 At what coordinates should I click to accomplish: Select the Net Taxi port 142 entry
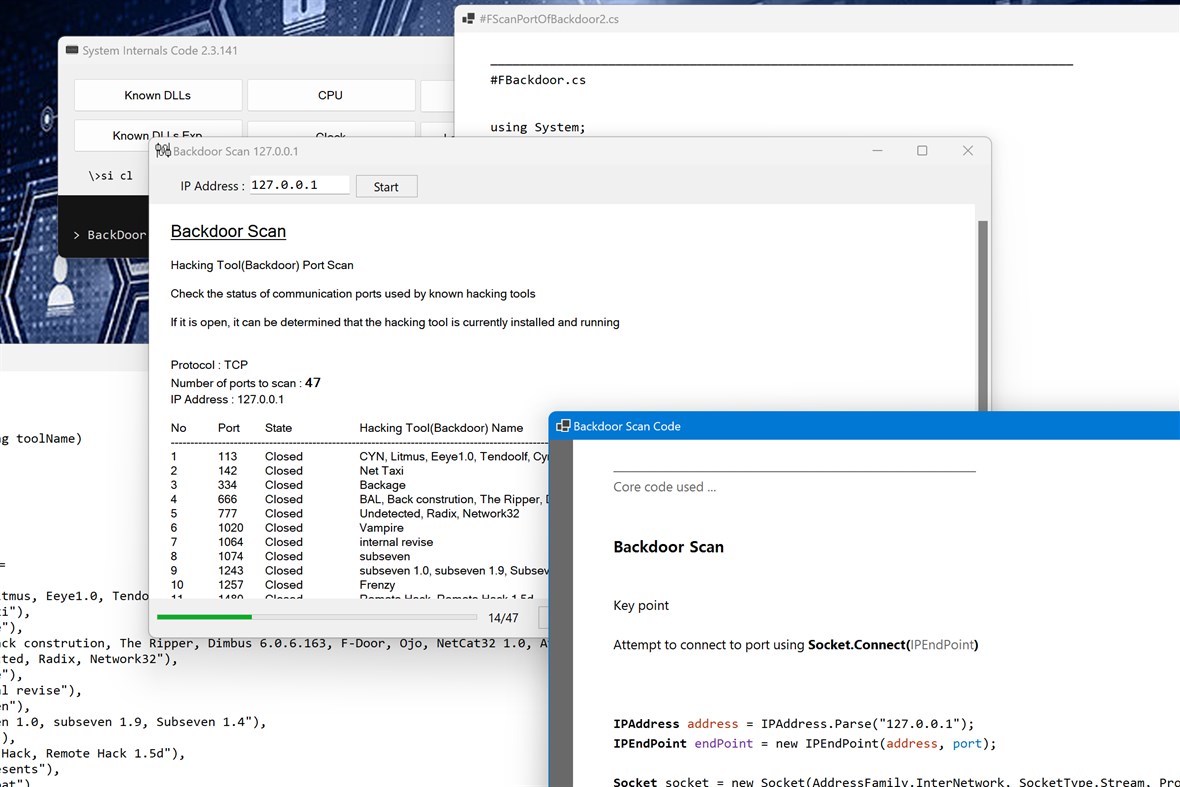[x=300, y=470]
